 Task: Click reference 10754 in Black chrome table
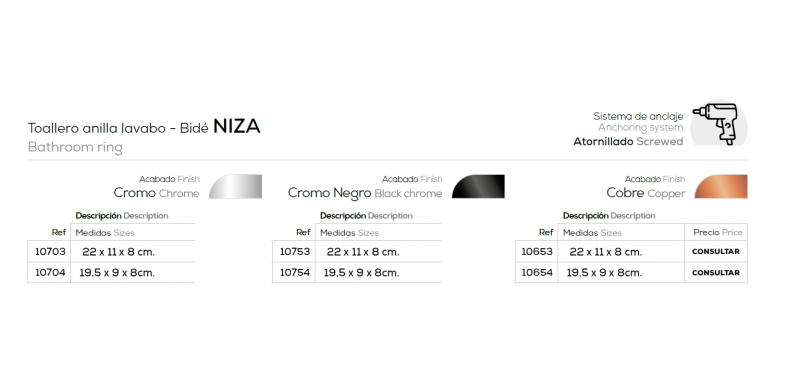point(295,273)
